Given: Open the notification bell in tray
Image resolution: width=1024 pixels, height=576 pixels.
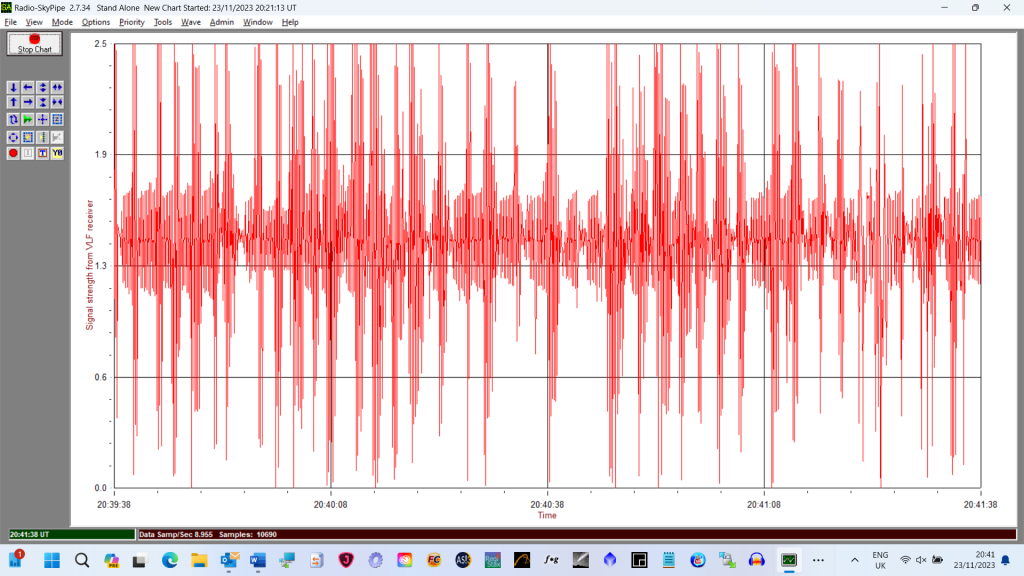Looking at the screenshot, I should [1006, 560].
